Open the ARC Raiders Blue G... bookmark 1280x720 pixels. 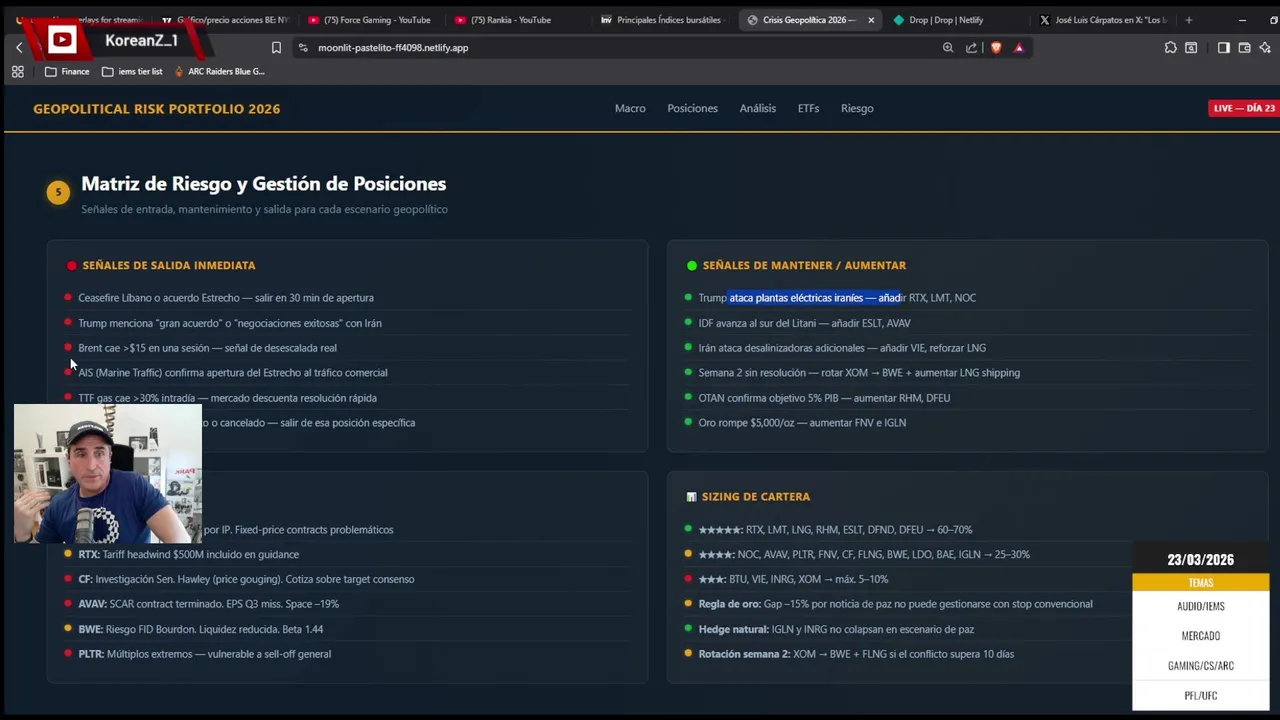tap(219, 71)
